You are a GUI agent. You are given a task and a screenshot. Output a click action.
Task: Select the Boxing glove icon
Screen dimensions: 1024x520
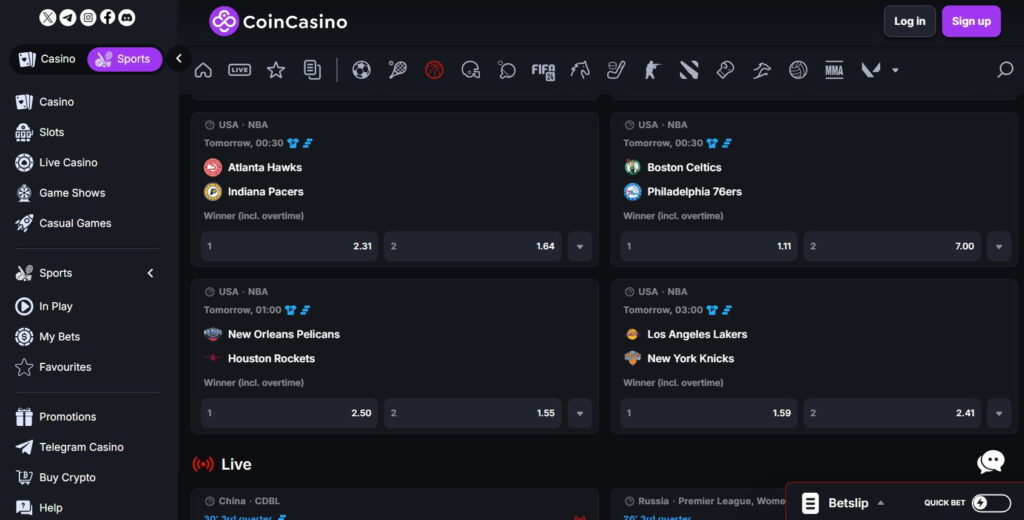725,70
